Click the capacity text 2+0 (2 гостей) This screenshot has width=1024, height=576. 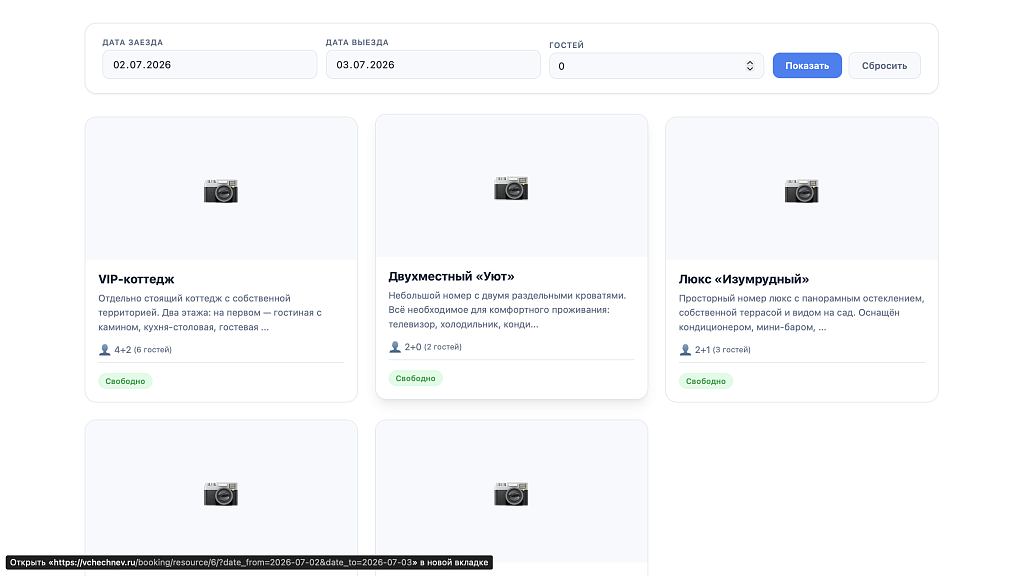click(x=433, y=347)
